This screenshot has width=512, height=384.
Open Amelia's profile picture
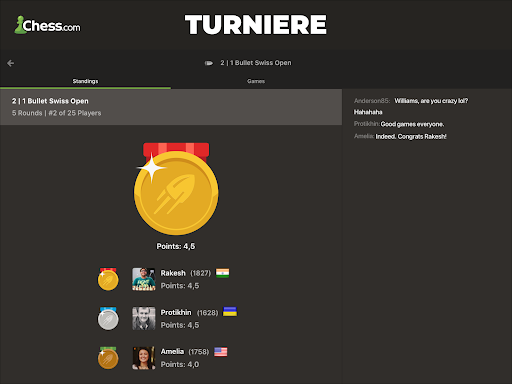144,358
